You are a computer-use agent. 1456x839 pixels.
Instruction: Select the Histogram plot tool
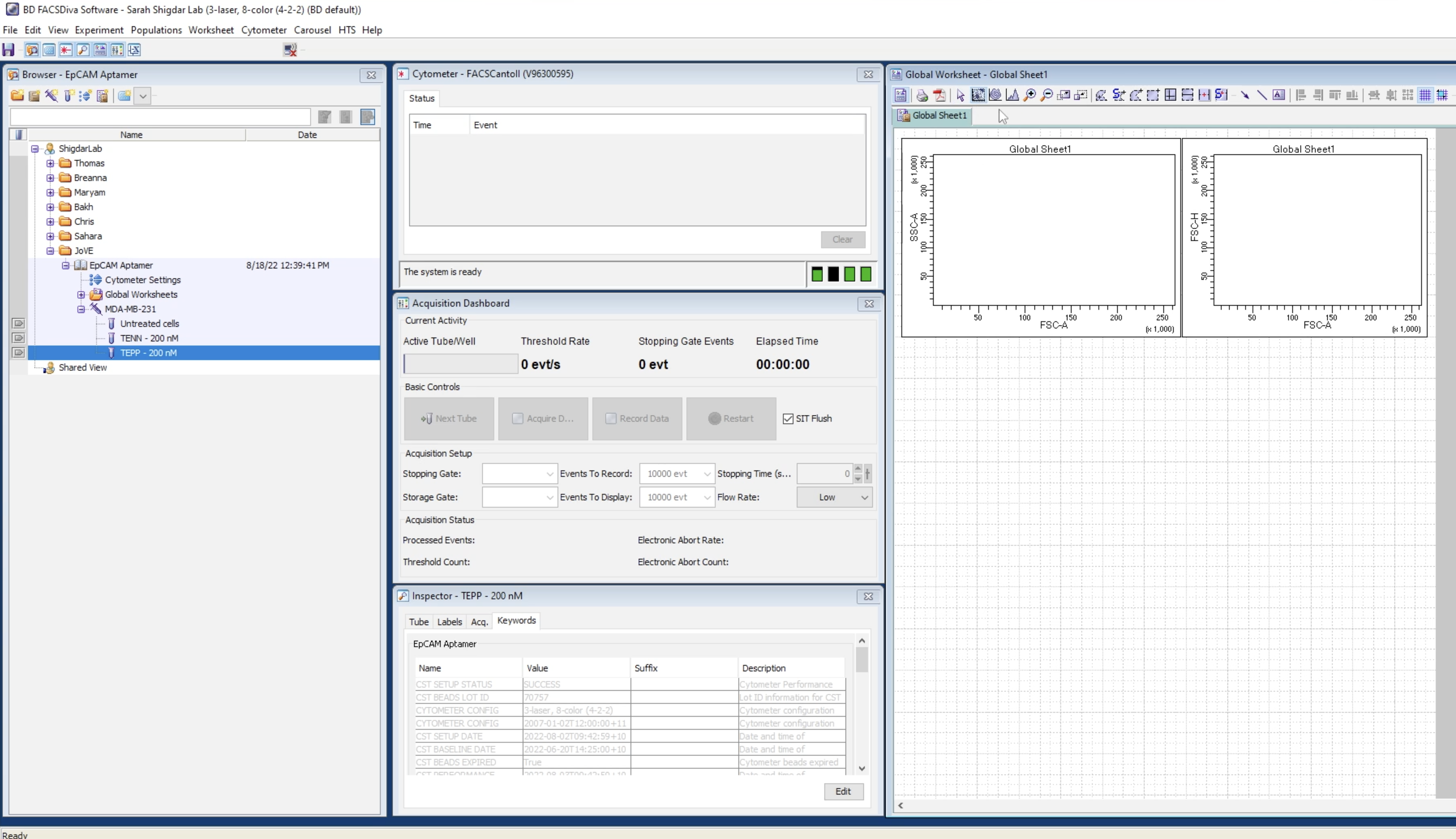[x=1012, y=95]
